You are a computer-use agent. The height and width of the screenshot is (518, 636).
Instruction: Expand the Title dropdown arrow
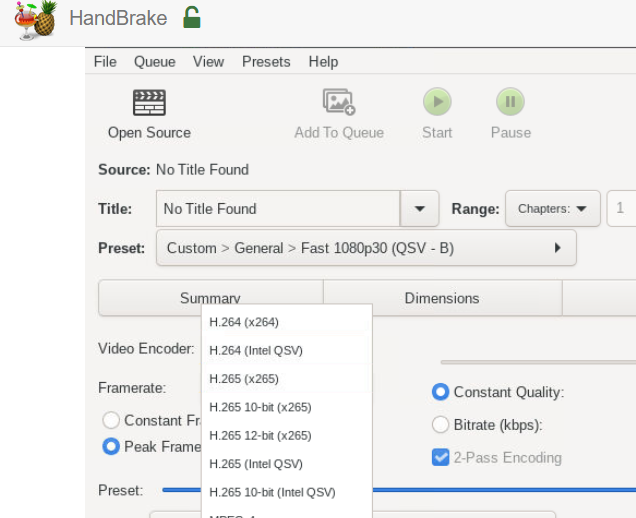[419, 208]
